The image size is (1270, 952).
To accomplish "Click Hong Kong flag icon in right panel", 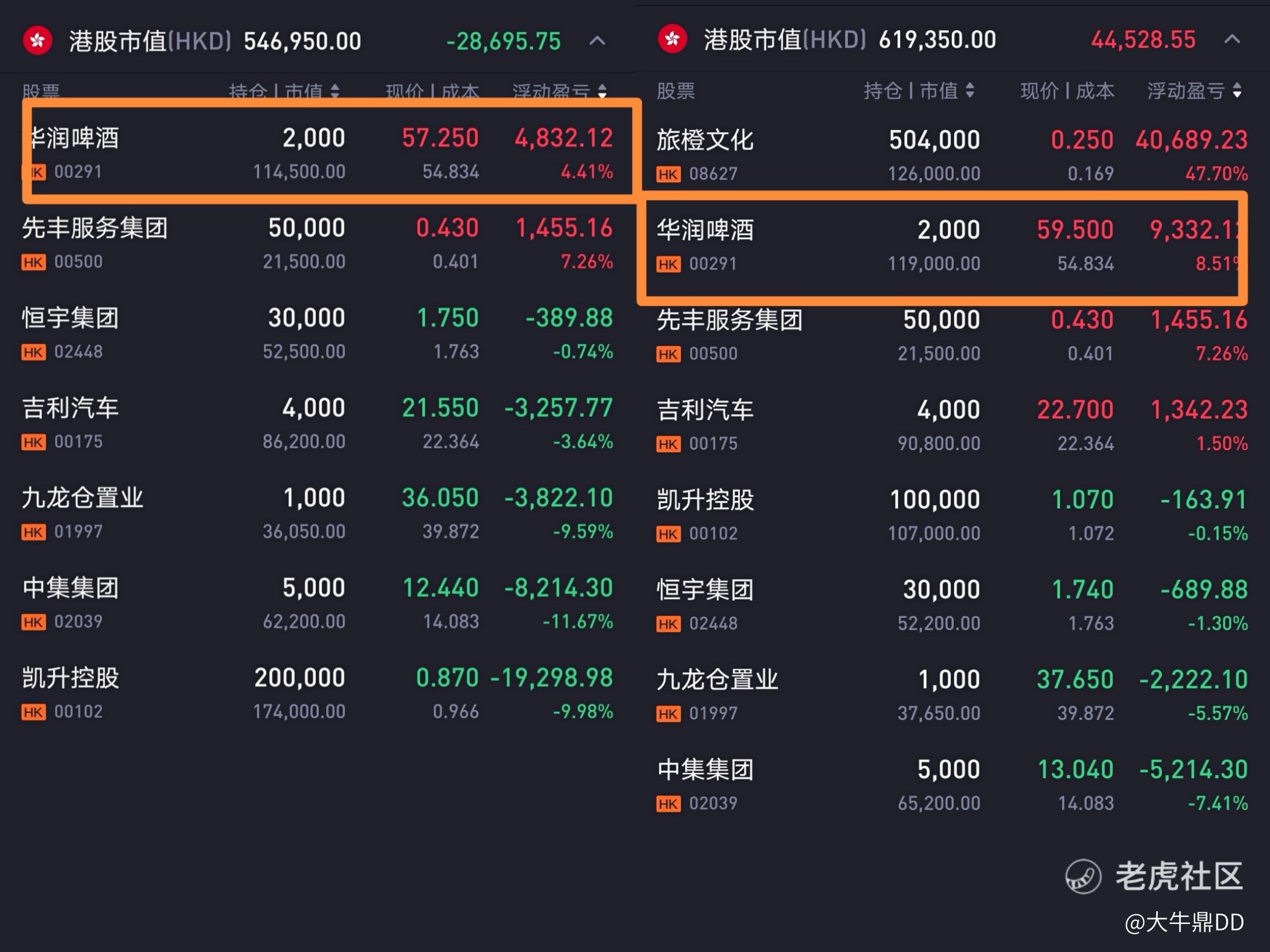I will click(x=673, y=39).
